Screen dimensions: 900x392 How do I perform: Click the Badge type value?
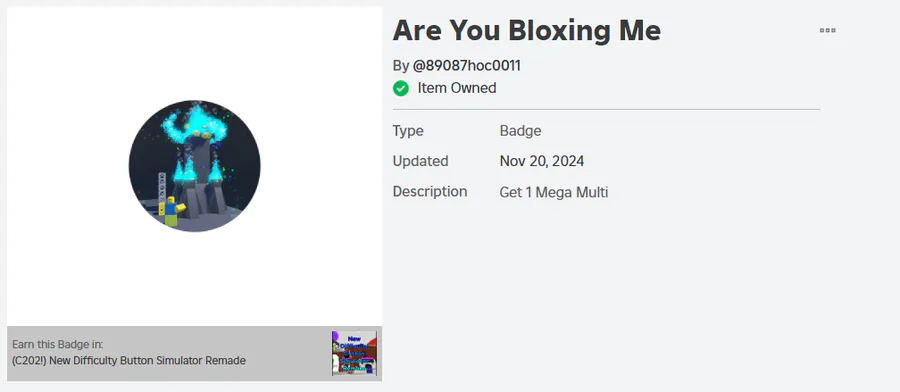[521, 131]
